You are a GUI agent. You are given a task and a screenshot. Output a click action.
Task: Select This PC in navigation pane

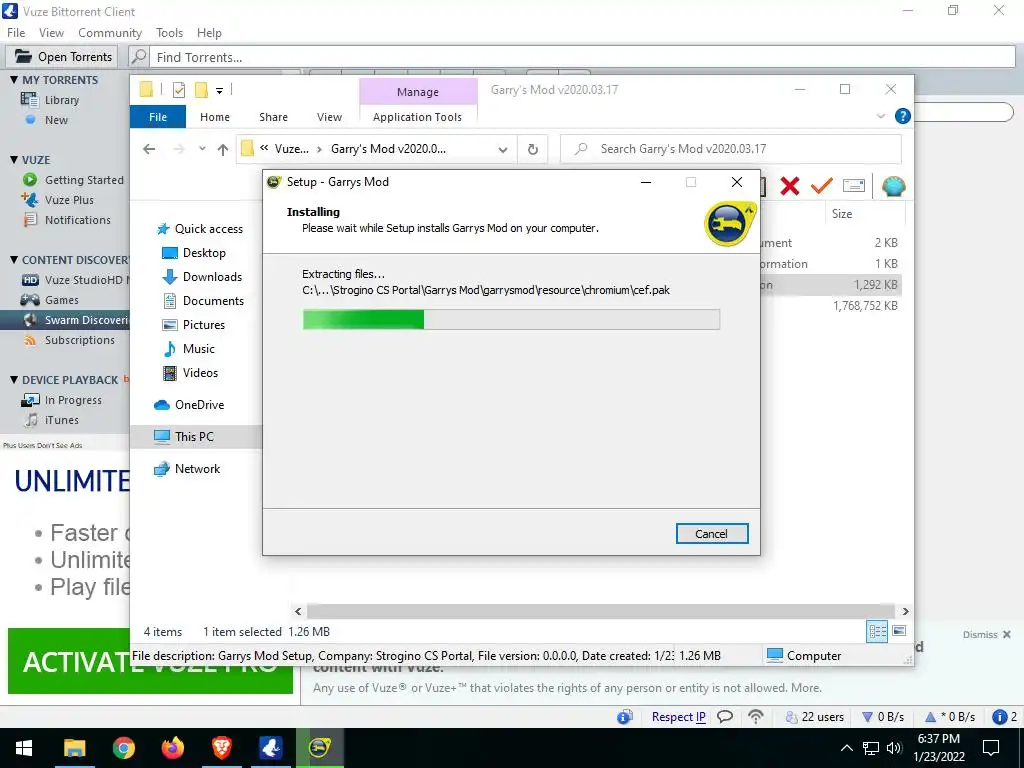click(195, 437)
